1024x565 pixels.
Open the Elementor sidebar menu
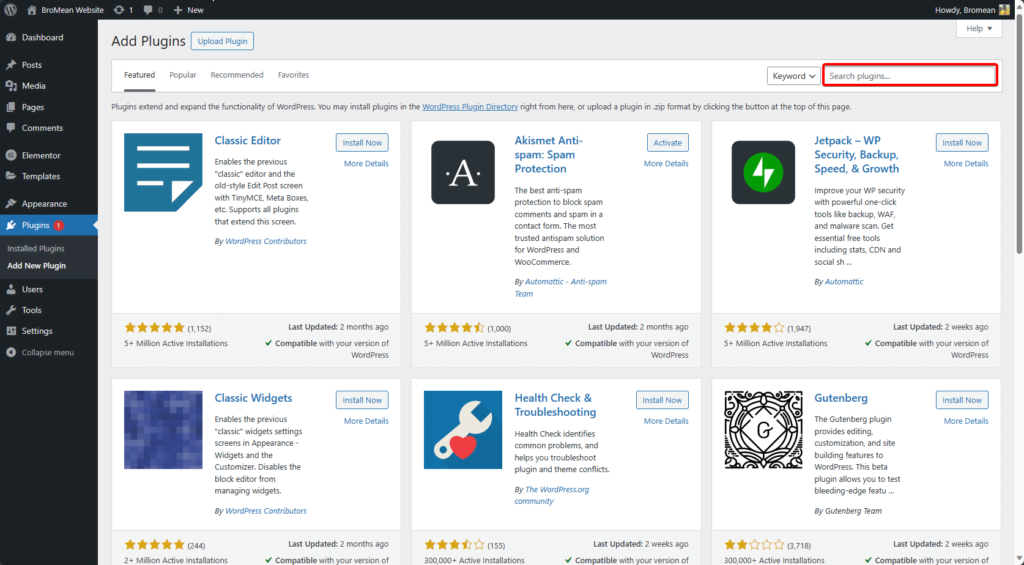click(x=41, y=155)
